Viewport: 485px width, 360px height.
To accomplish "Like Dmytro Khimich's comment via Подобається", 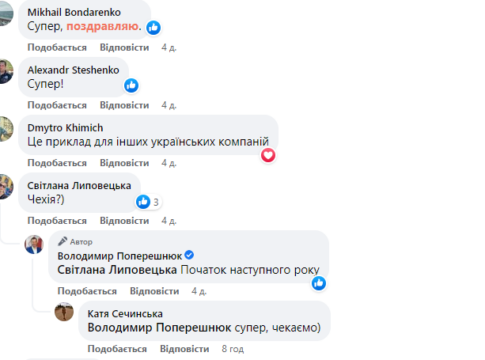I will 57,163.
